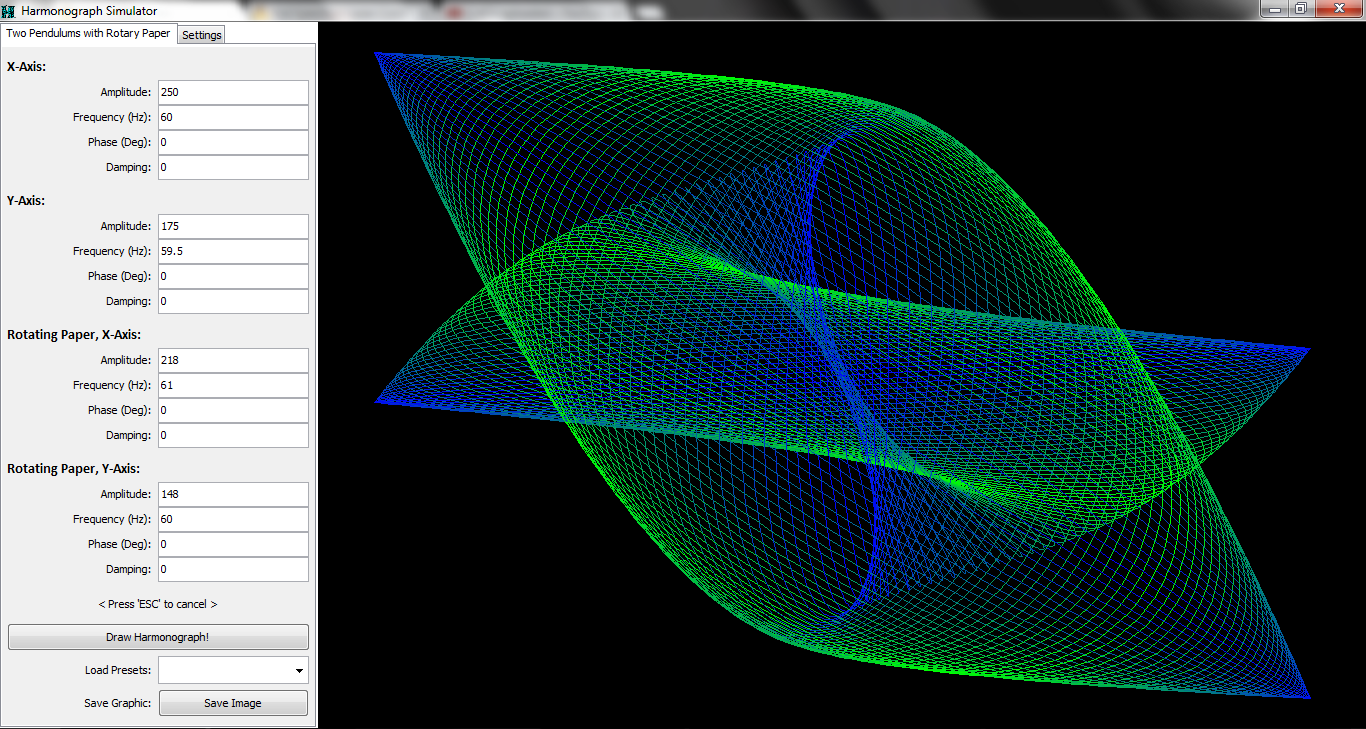Click Rotating Paper Y-Axis Phase field
Image resolution: width=1366 pixels, height=729 pixels.
click(x=233, y=544)
